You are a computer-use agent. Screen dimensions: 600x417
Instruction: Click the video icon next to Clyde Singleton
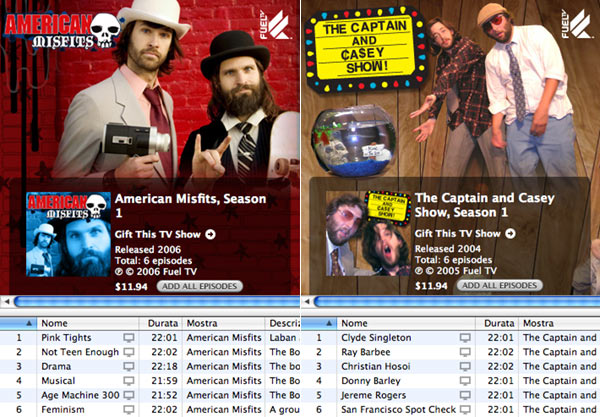pyautogui.click(x=464, y=339)
